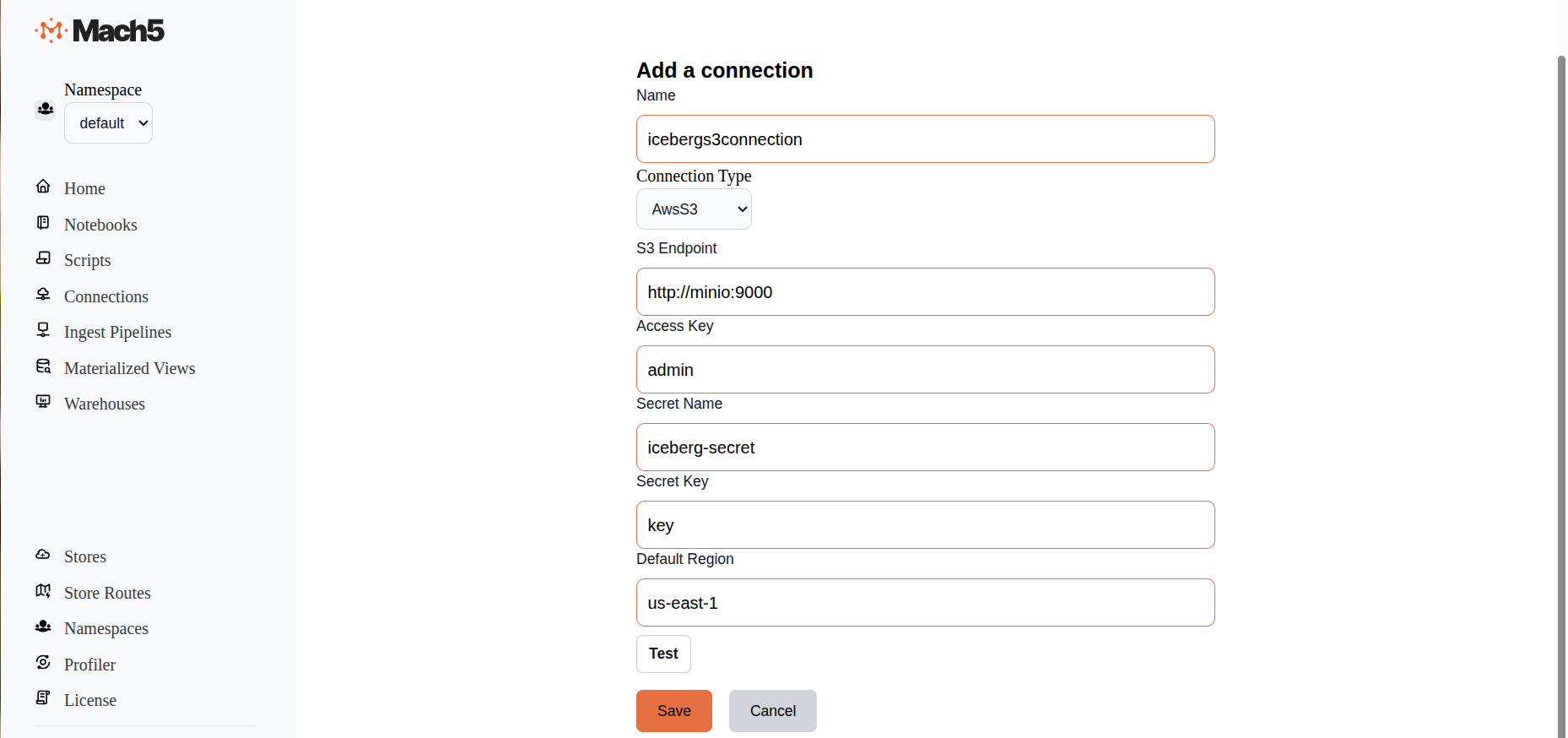Click the License icon in sidebar
The image size is (1568, 738).
[43, 698]
